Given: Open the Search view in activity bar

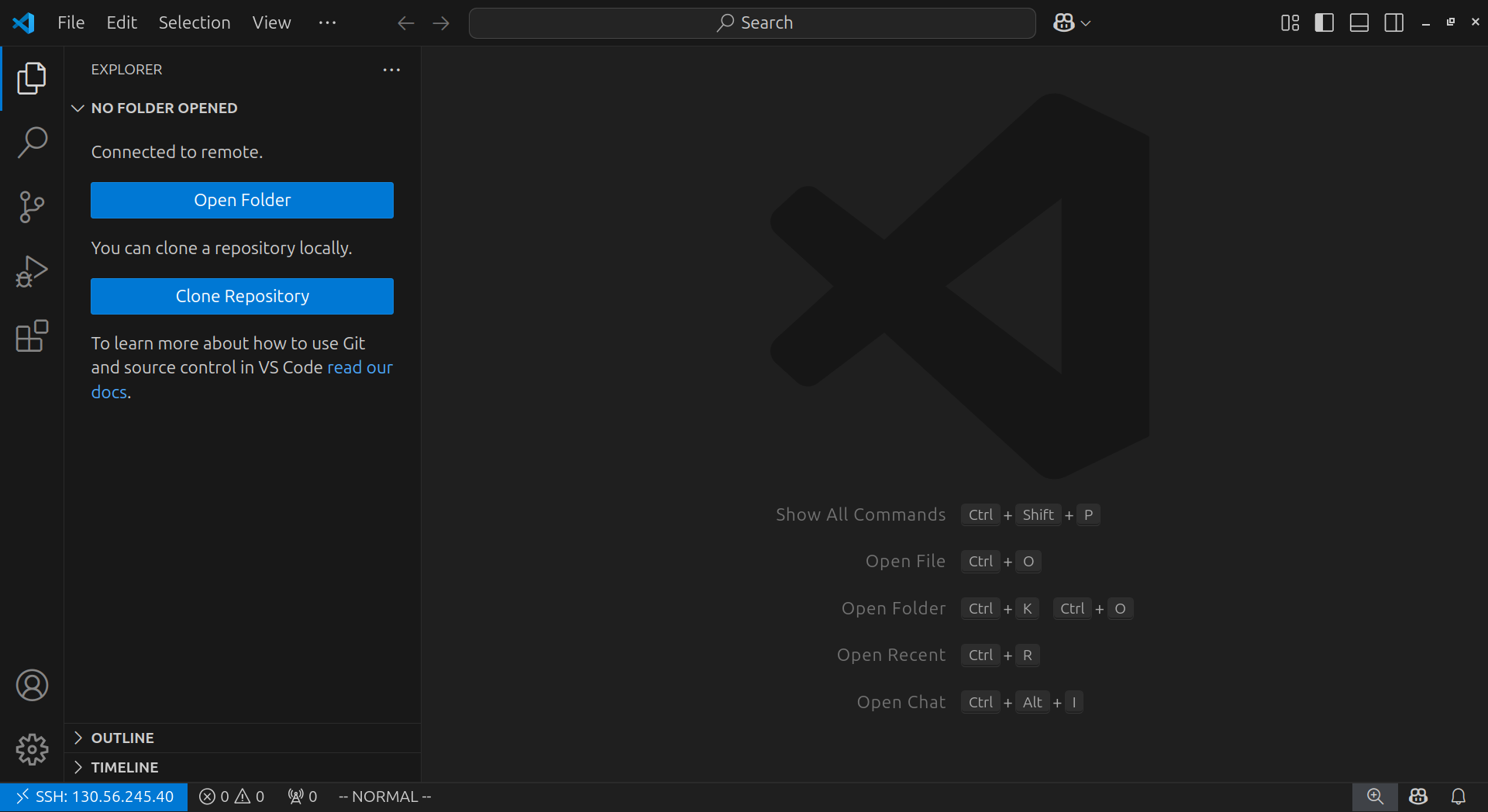Looking at the screenshot, I should 32,143.
